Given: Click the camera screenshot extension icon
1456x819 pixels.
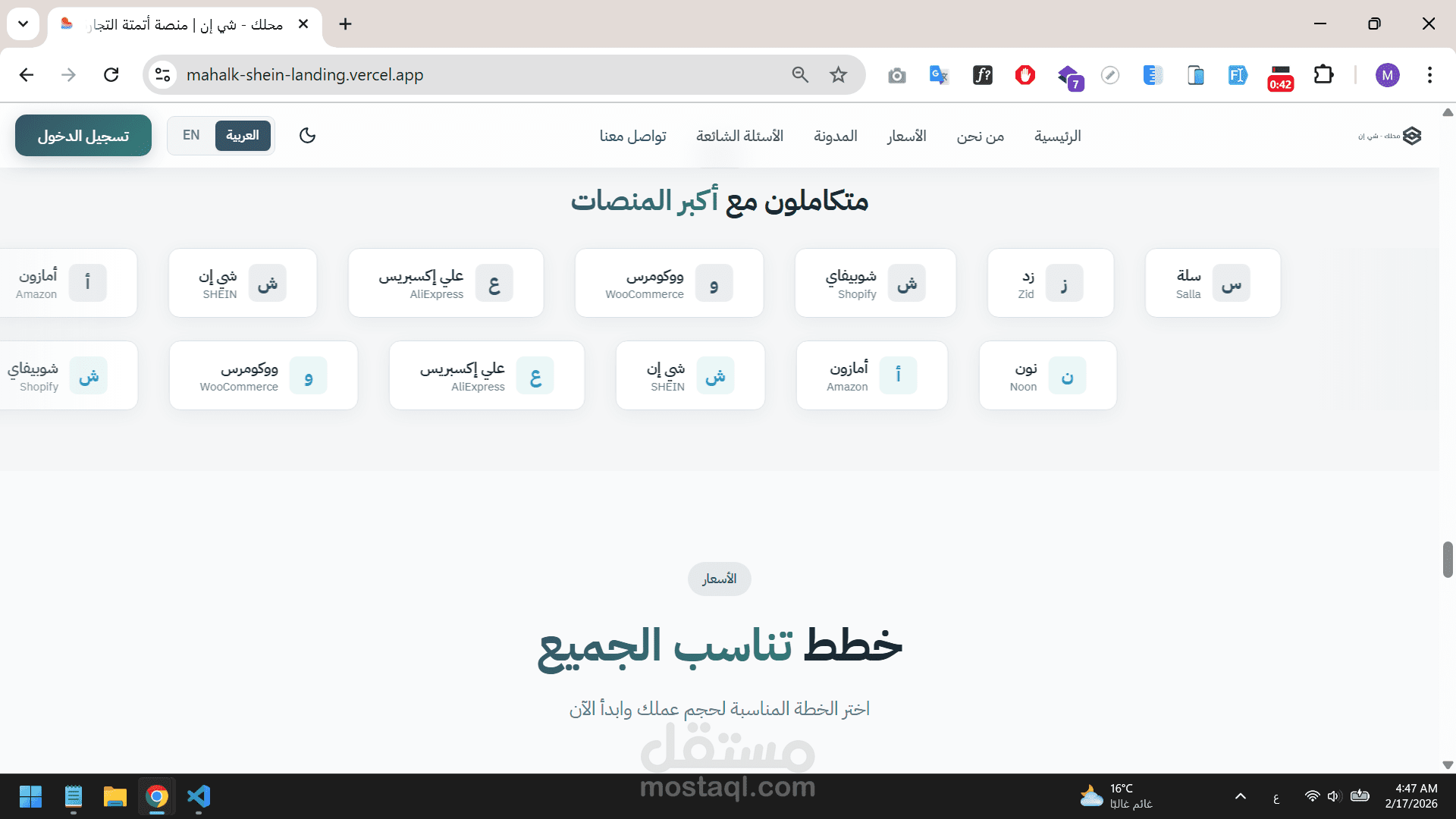Looking at the screenshot, I should click(897, 75).
